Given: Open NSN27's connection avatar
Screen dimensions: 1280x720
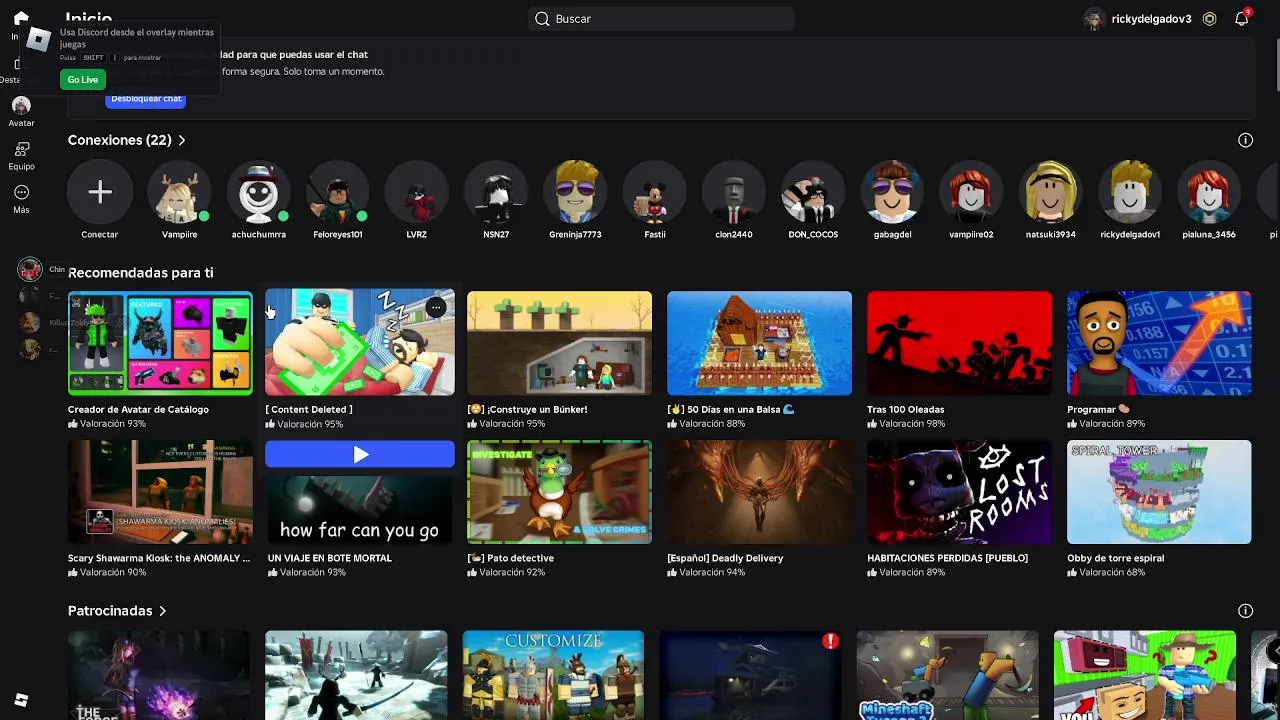Looking at the screenshot, I should tap(496, 192).
